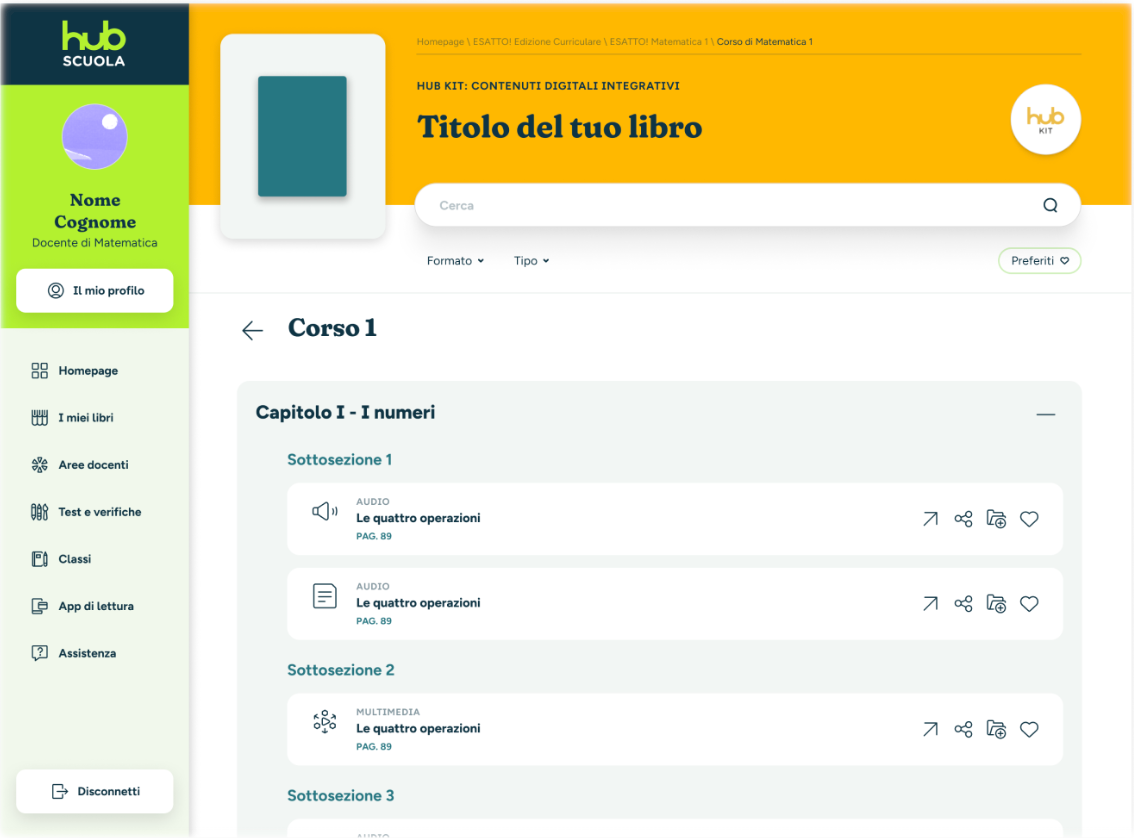Open the Tipo filter dropdown
The width and height of the screenshot is (1134, 838).
(x=532, y=261)
